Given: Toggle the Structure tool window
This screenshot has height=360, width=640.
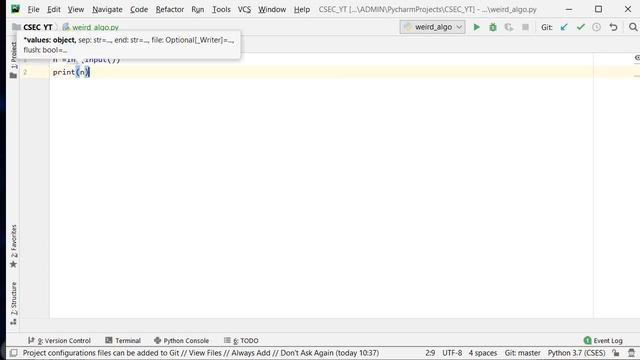Looking at the screenshot, I should [x=13, y=303].
